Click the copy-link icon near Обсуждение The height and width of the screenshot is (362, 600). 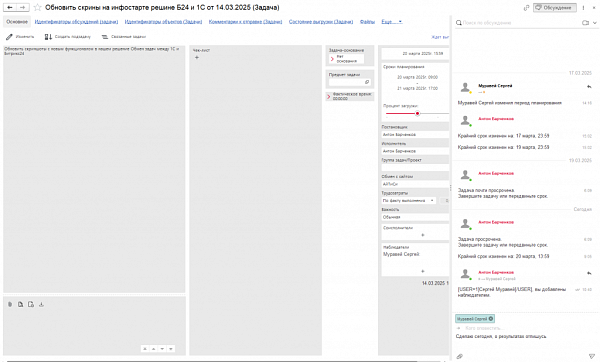[526, 8]
